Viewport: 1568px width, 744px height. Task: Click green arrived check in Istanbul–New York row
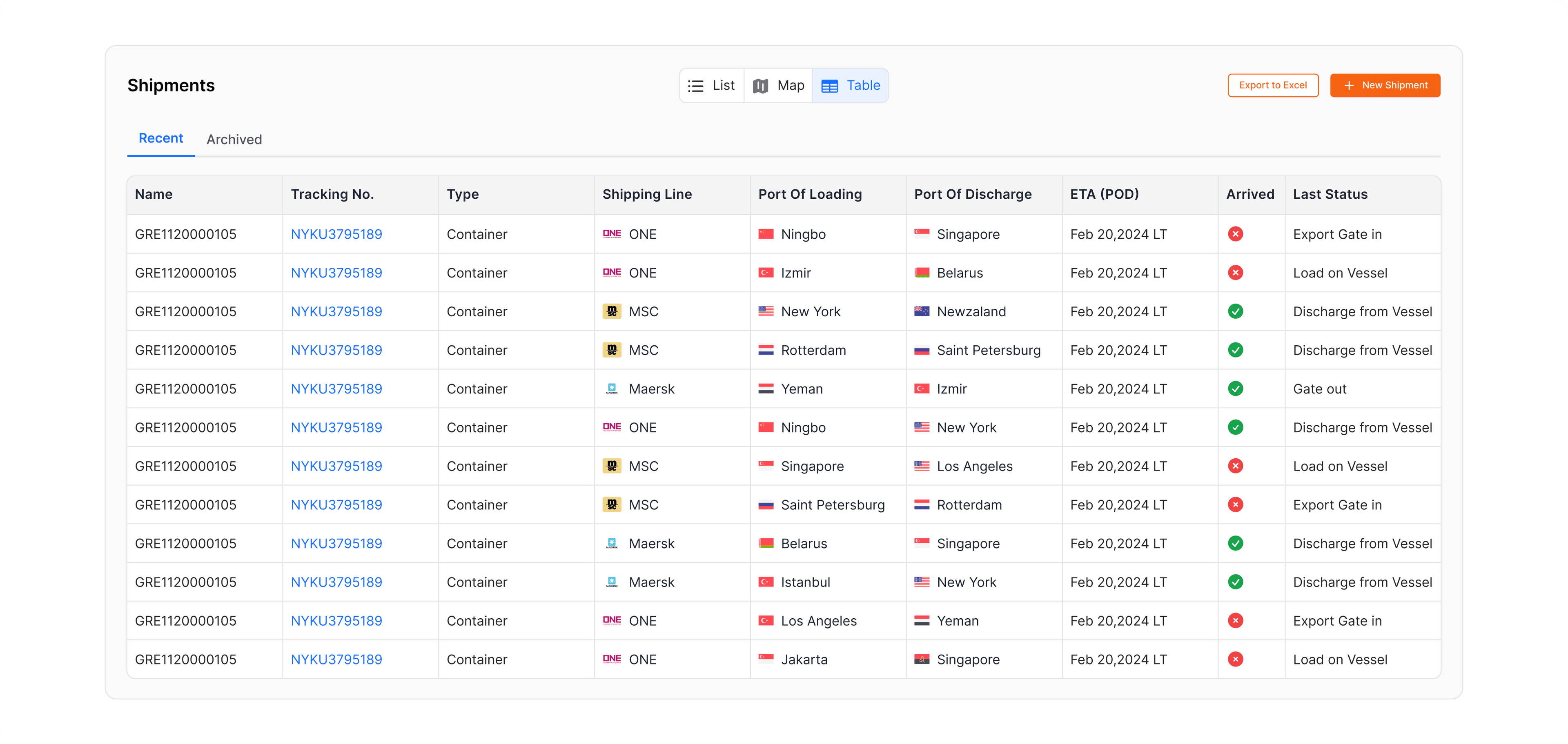[x=1235, y=582]
